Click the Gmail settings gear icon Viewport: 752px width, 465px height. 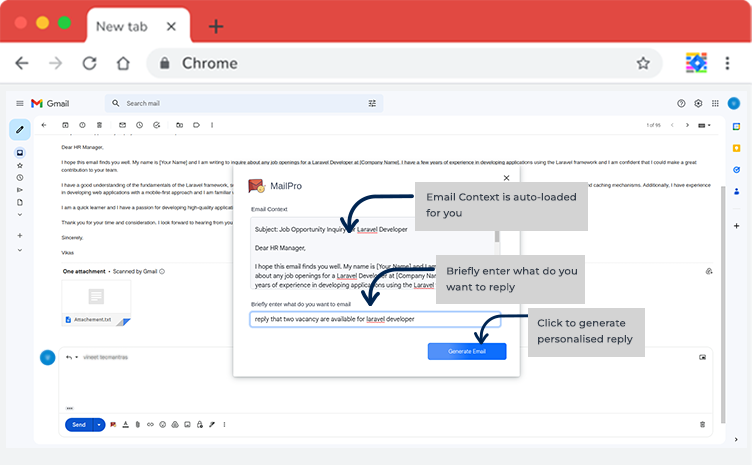699,103
